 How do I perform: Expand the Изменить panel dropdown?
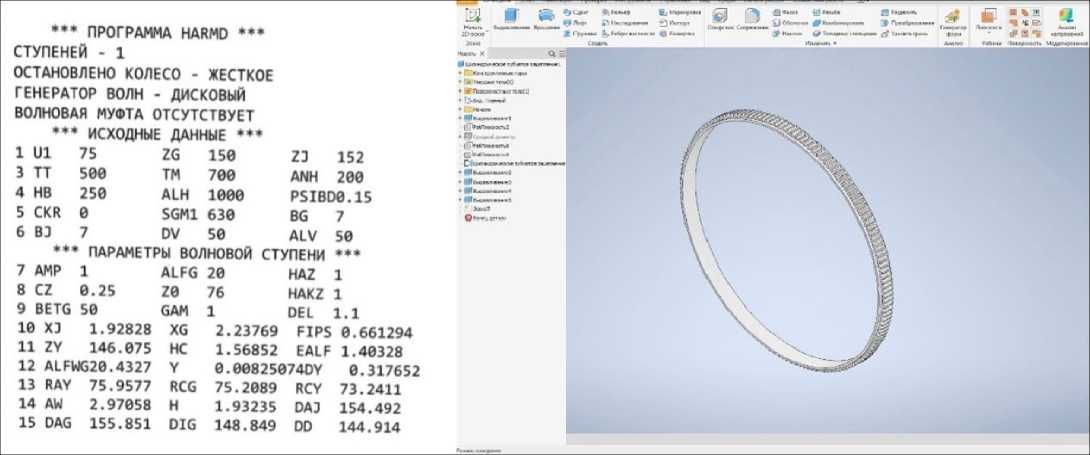(833, 43)
